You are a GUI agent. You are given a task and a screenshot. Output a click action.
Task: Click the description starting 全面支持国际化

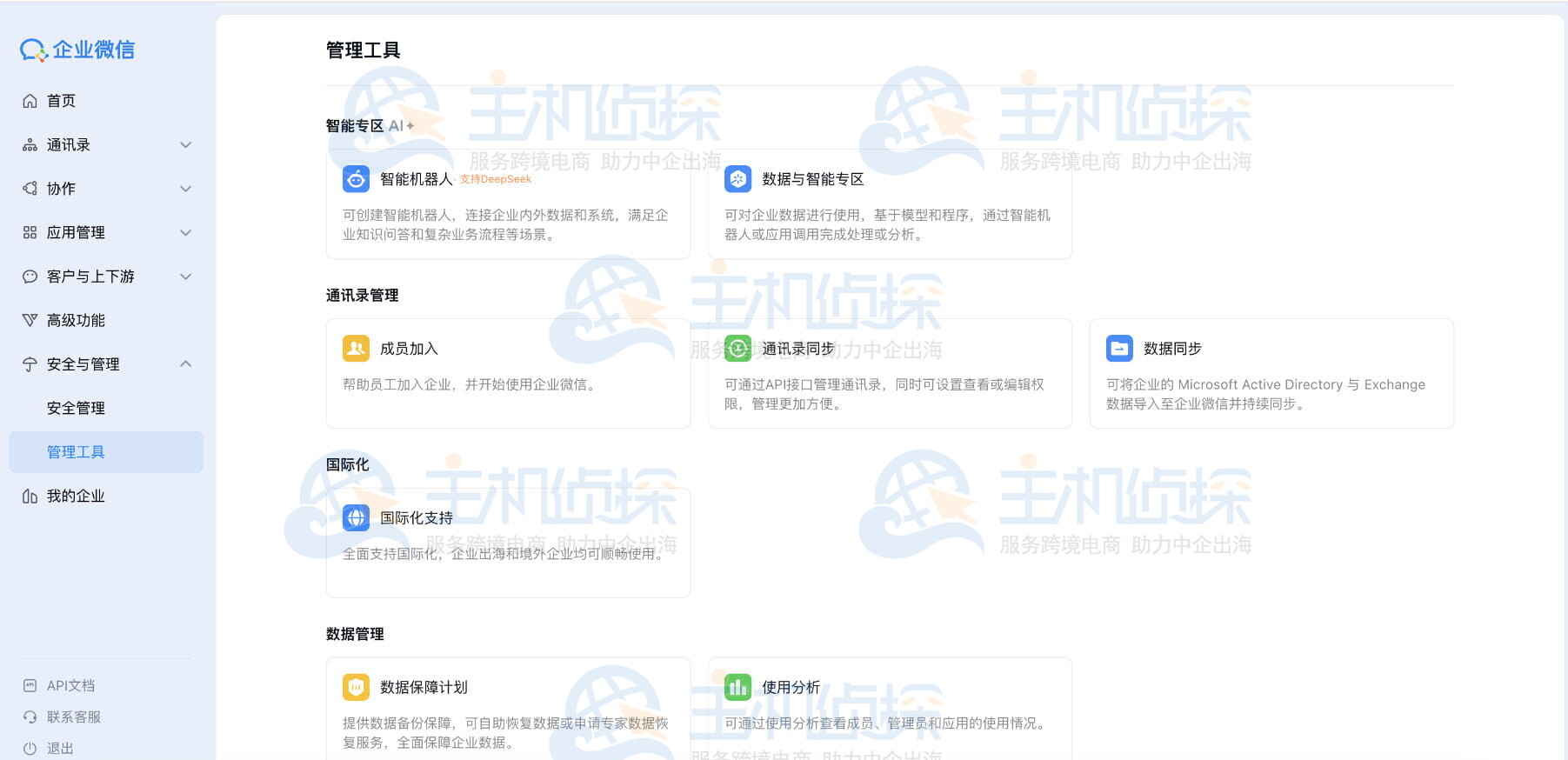(505, 554)
